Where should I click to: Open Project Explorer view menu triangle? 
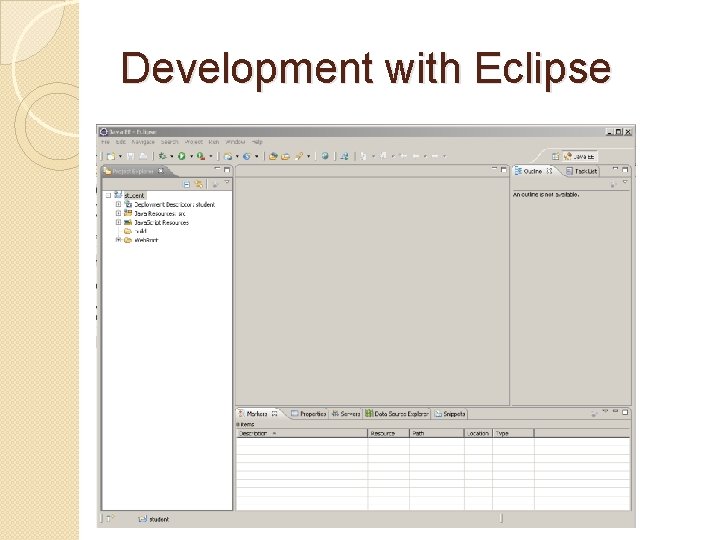227,183
